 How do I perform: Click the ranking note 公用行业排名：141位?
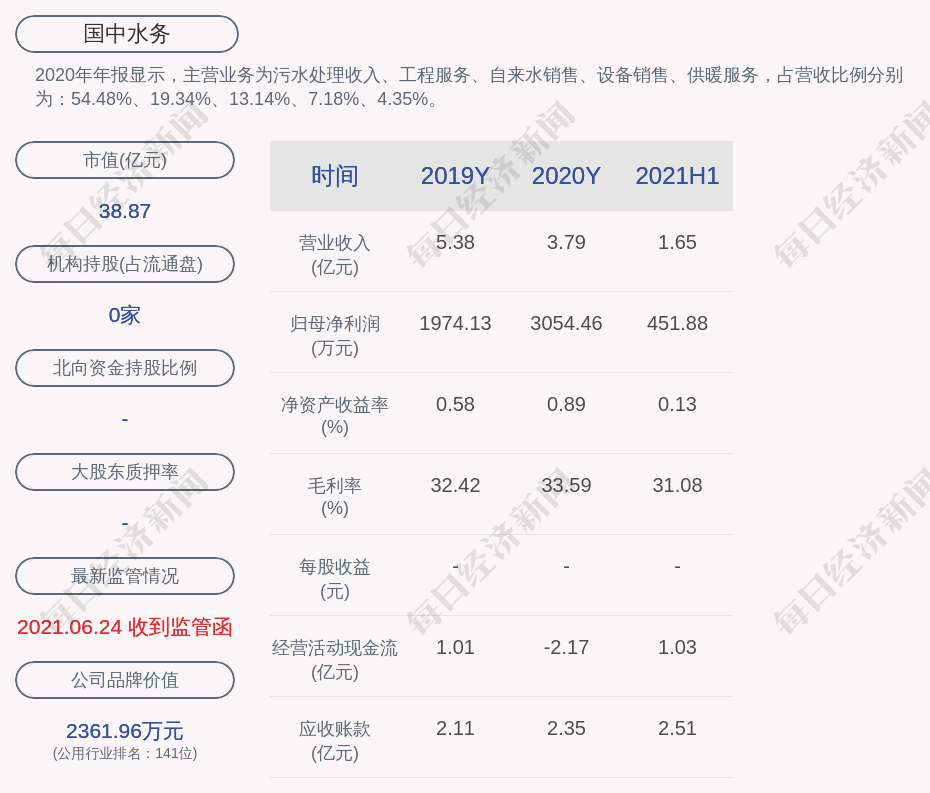(x=125, y=753)
